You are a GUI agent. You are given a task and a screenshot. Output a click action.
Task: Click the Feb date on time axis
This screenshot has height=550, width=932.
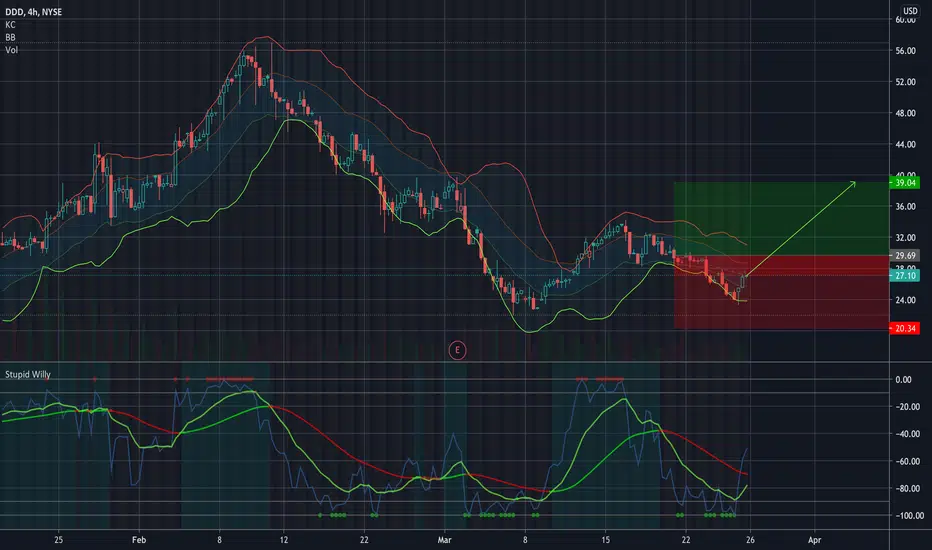click(138, 540)
